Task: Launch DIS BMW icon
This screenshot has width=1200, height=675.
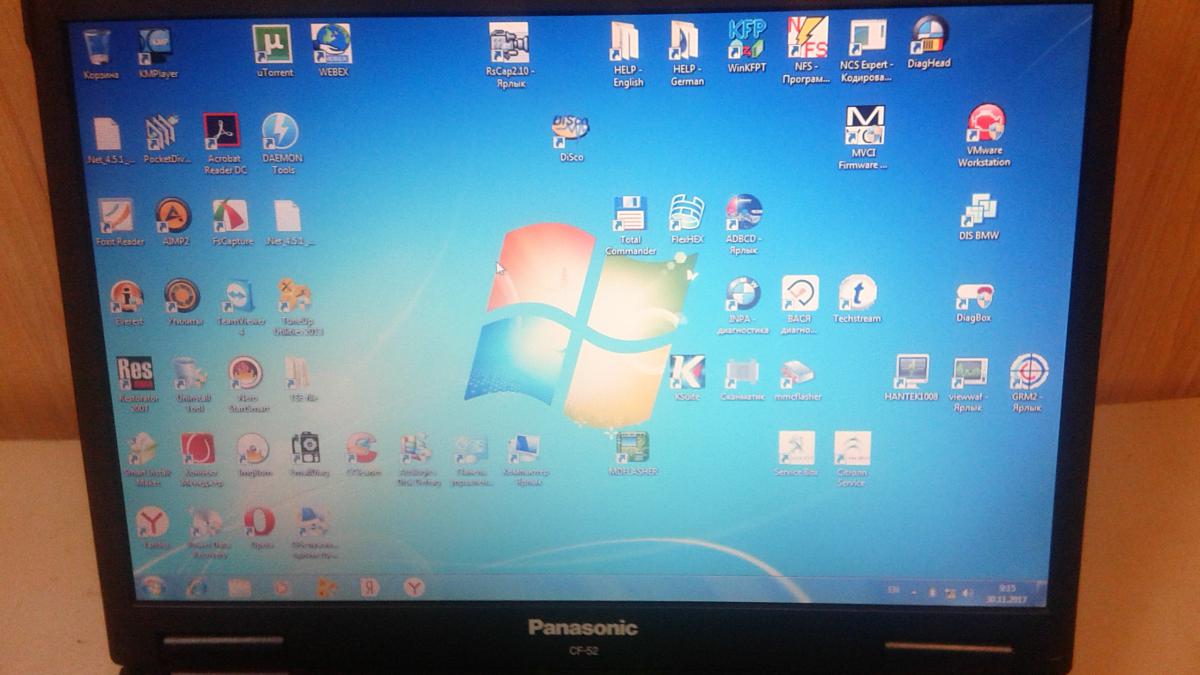Action: [x=978, y=212]
